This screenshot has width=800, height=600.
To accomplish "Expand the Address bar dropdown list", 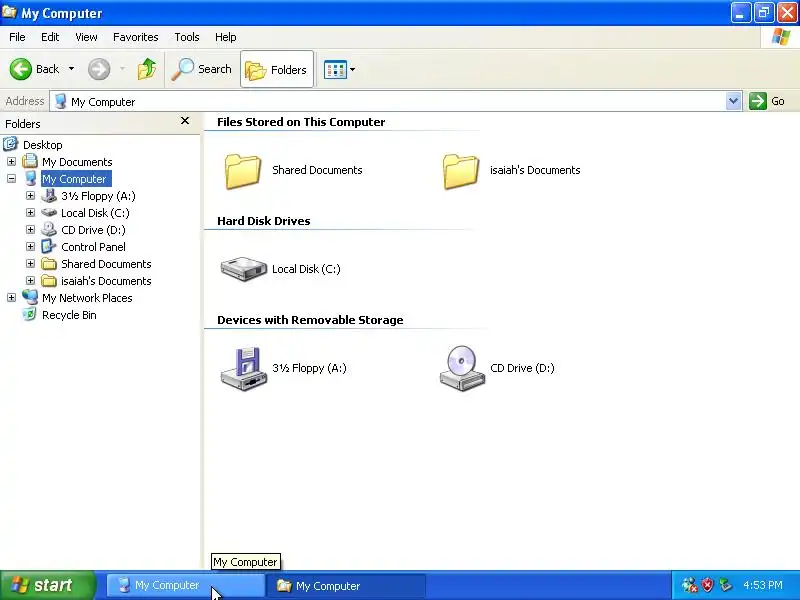I will (x=733, y=101).
